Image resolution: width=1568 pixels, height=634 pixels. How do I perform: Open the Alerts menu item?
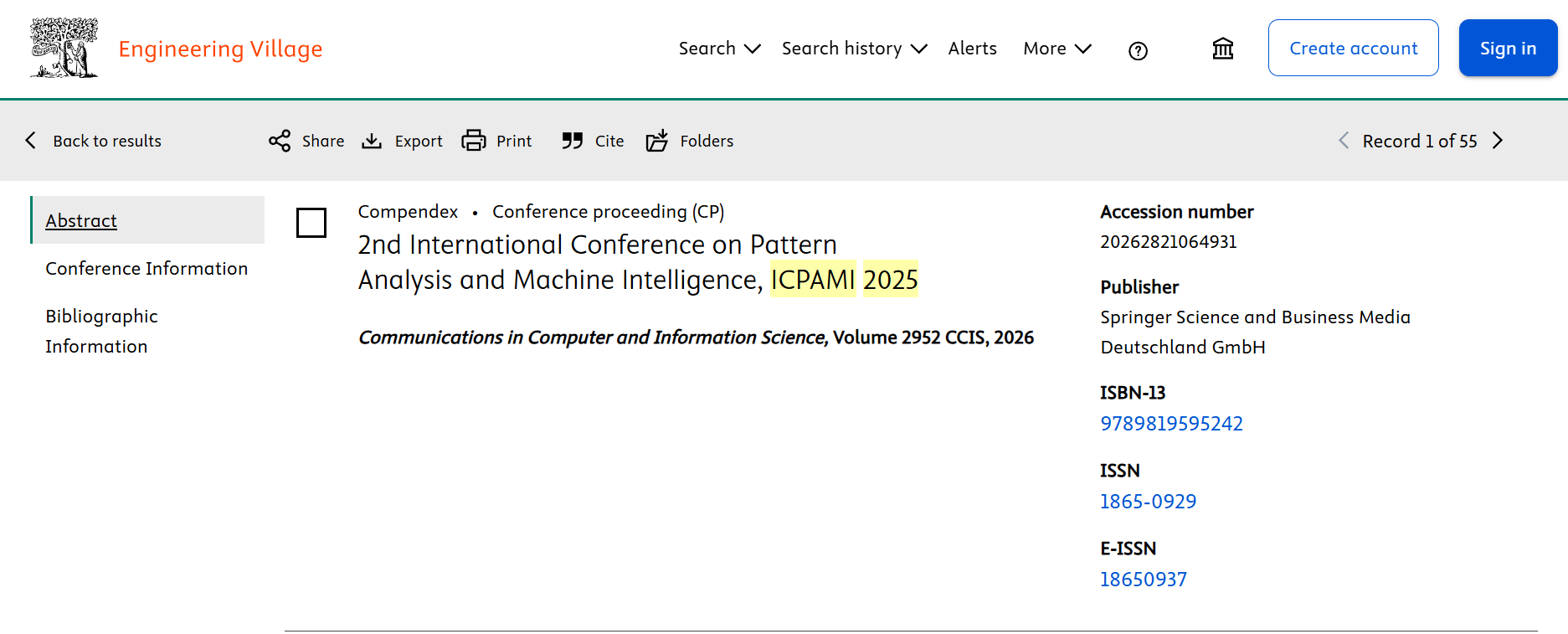coord(972,49)
